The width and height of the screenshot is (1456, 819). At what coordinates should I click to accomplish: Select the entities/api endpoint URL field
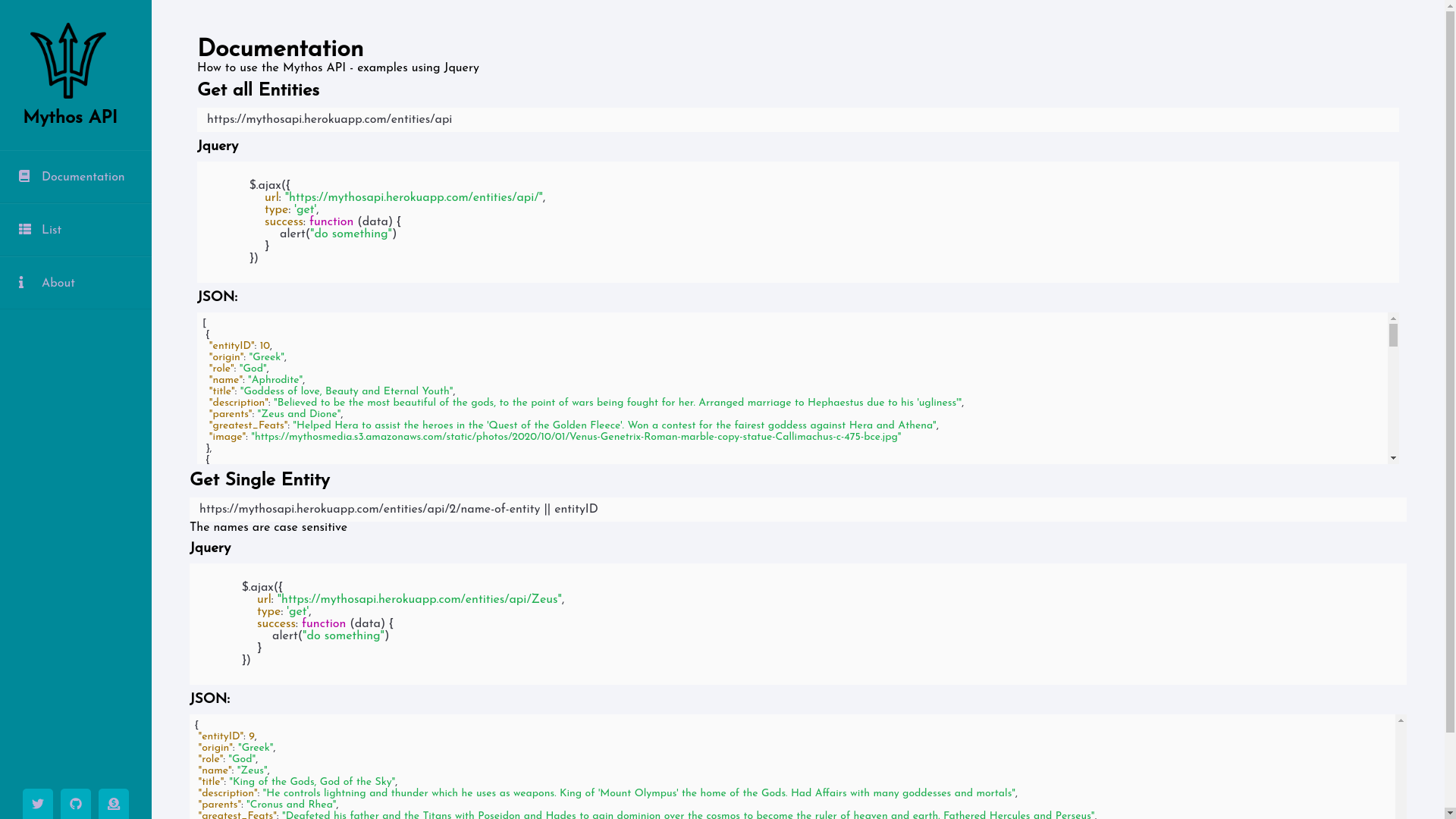click(x=798, y=120)
